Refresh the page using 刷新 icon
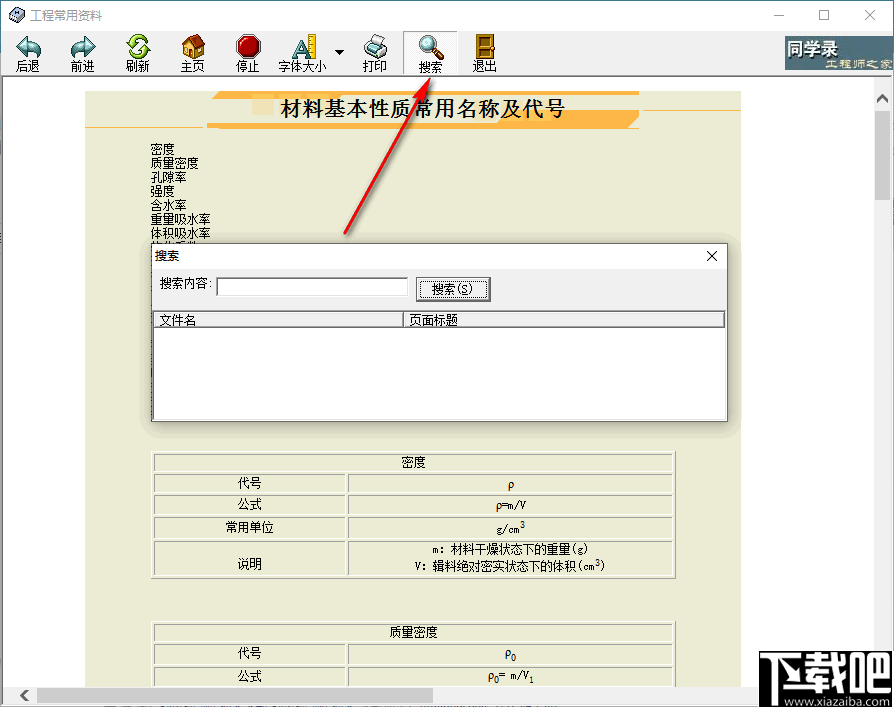The height and width of the screenshot is (707, 894). (137, 54)
